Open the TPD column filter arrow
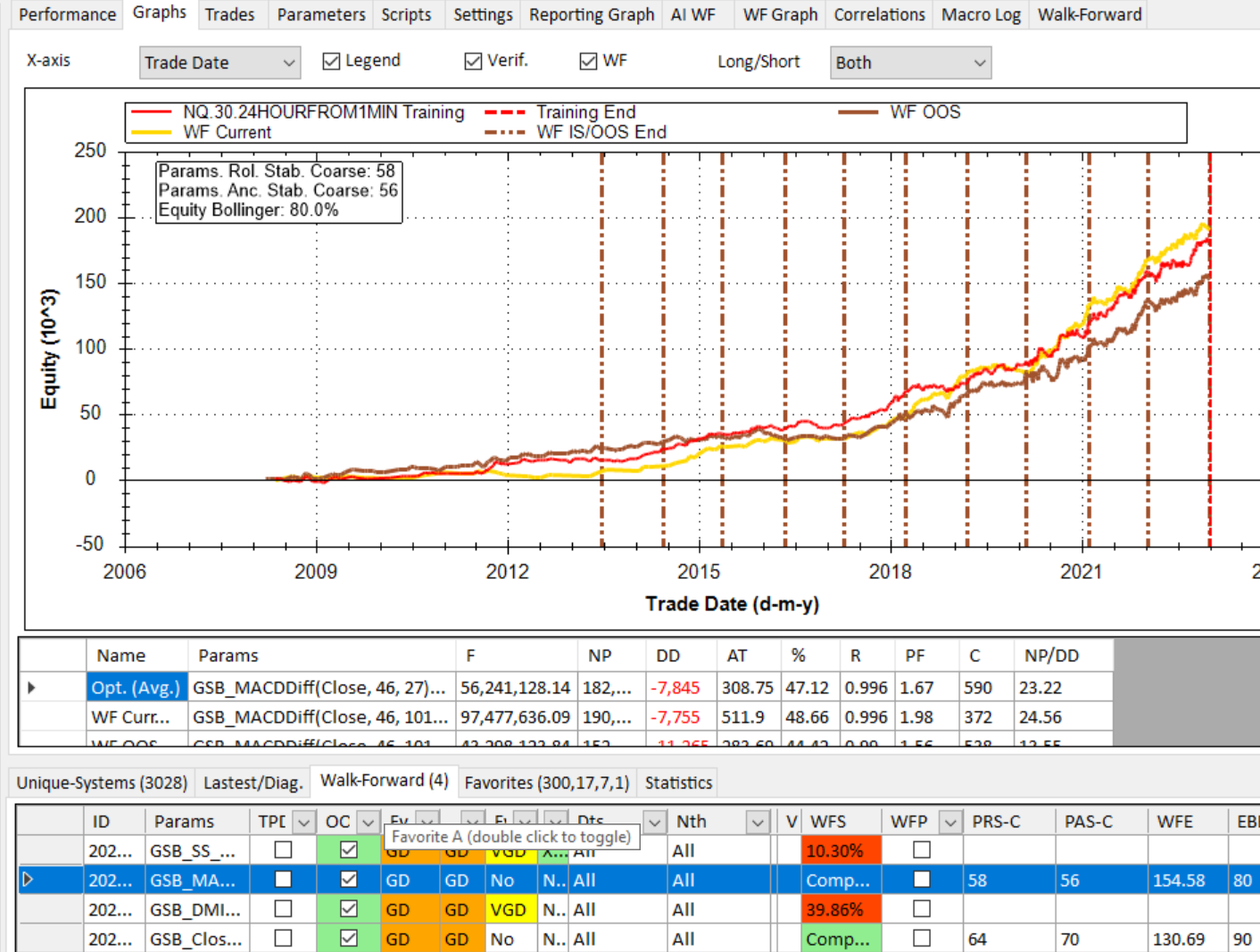This screenshot has width=1260, height=952. tap(303, 822)
